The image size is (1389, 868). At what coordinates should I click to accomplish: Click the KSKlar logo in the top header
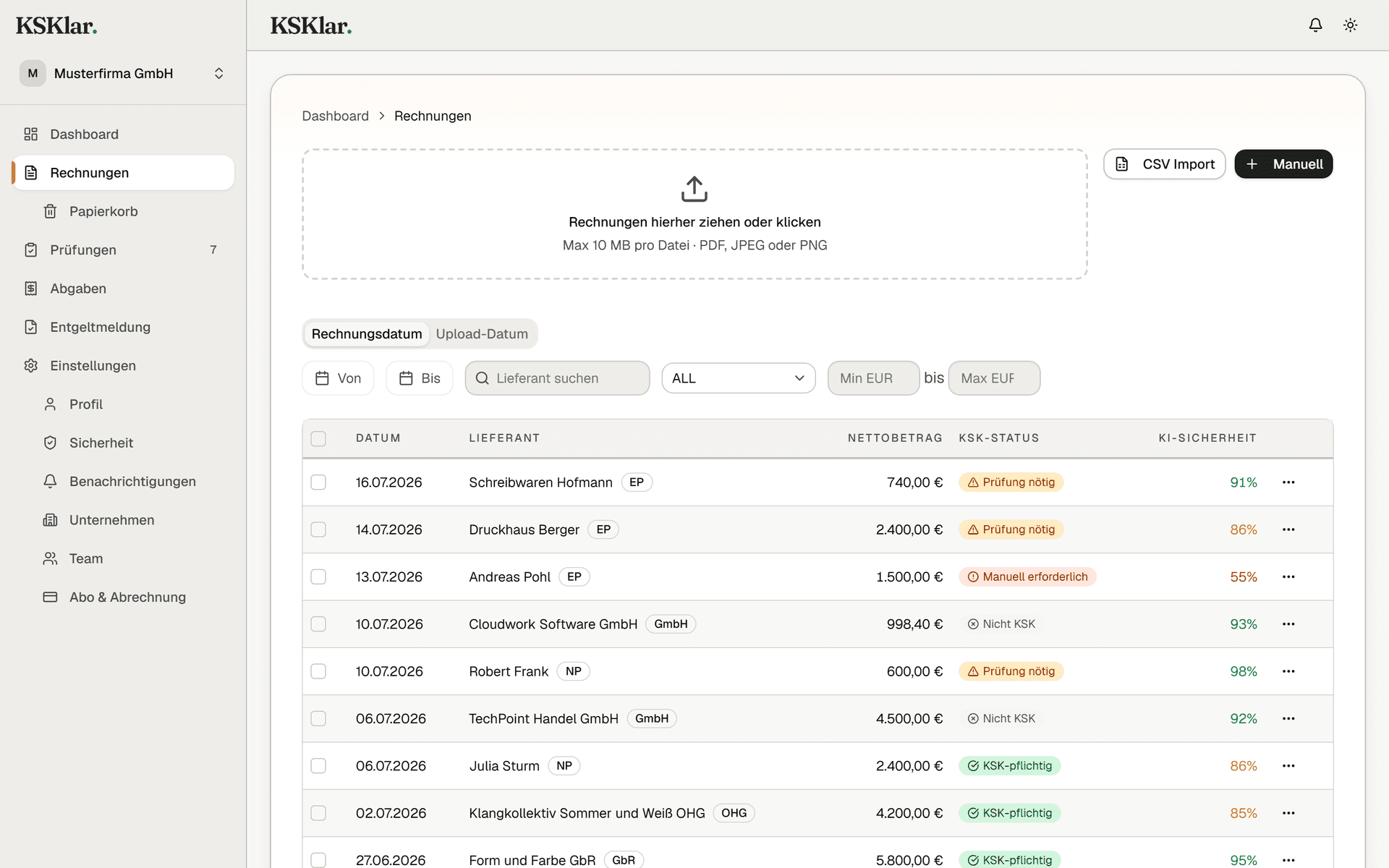click(x=311, y=25)
